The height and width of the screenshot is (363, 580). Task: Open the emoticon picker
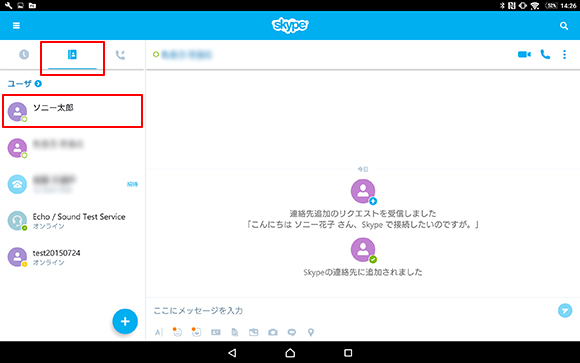coord(177,332)
